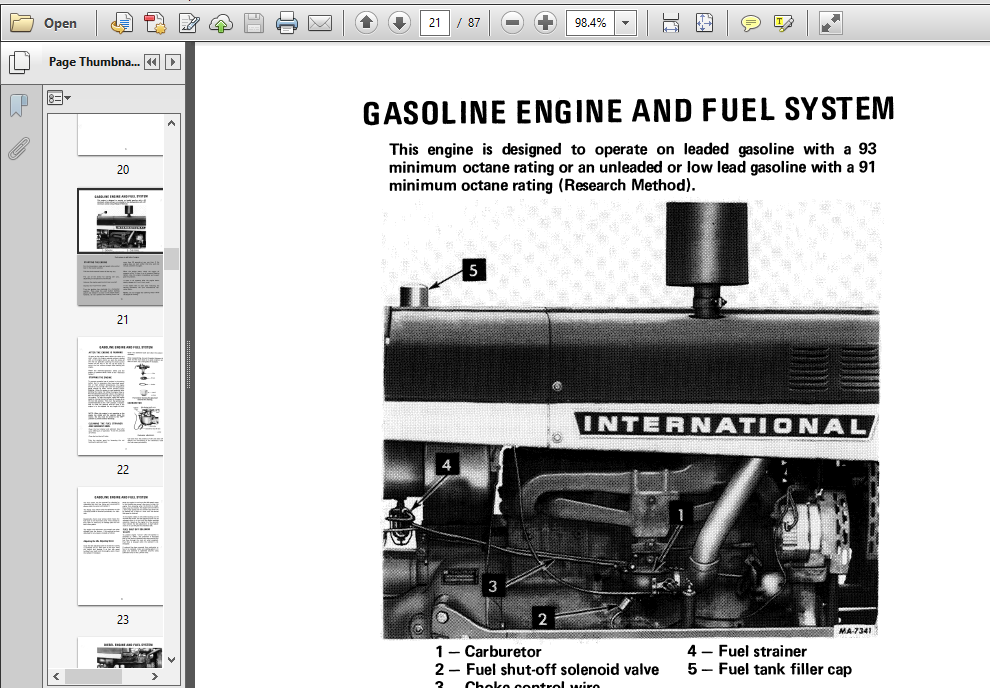The image size is (990, 688).
Task: Open the Attachments paperclip pane
Action: (19, 149)
